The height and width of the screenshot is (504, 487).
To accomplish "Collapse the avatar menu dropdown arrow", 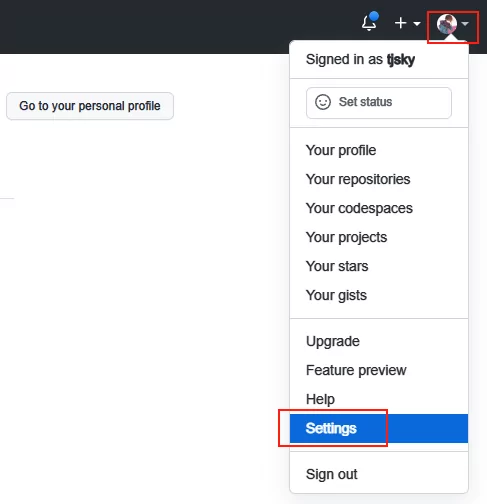I will (465, 24).
